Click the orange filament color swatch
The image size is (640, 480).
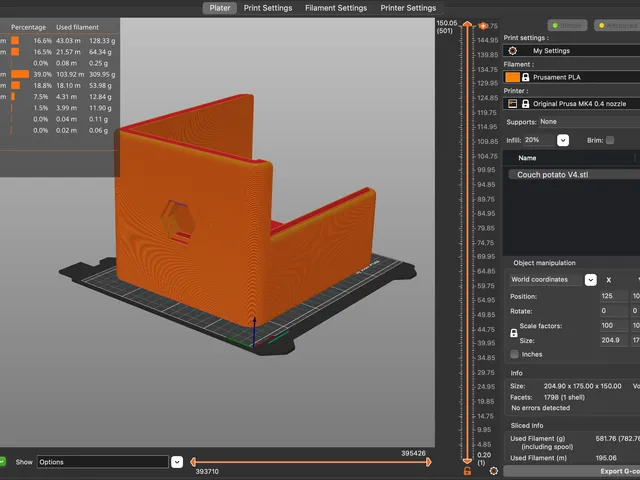tap(512, 77)
